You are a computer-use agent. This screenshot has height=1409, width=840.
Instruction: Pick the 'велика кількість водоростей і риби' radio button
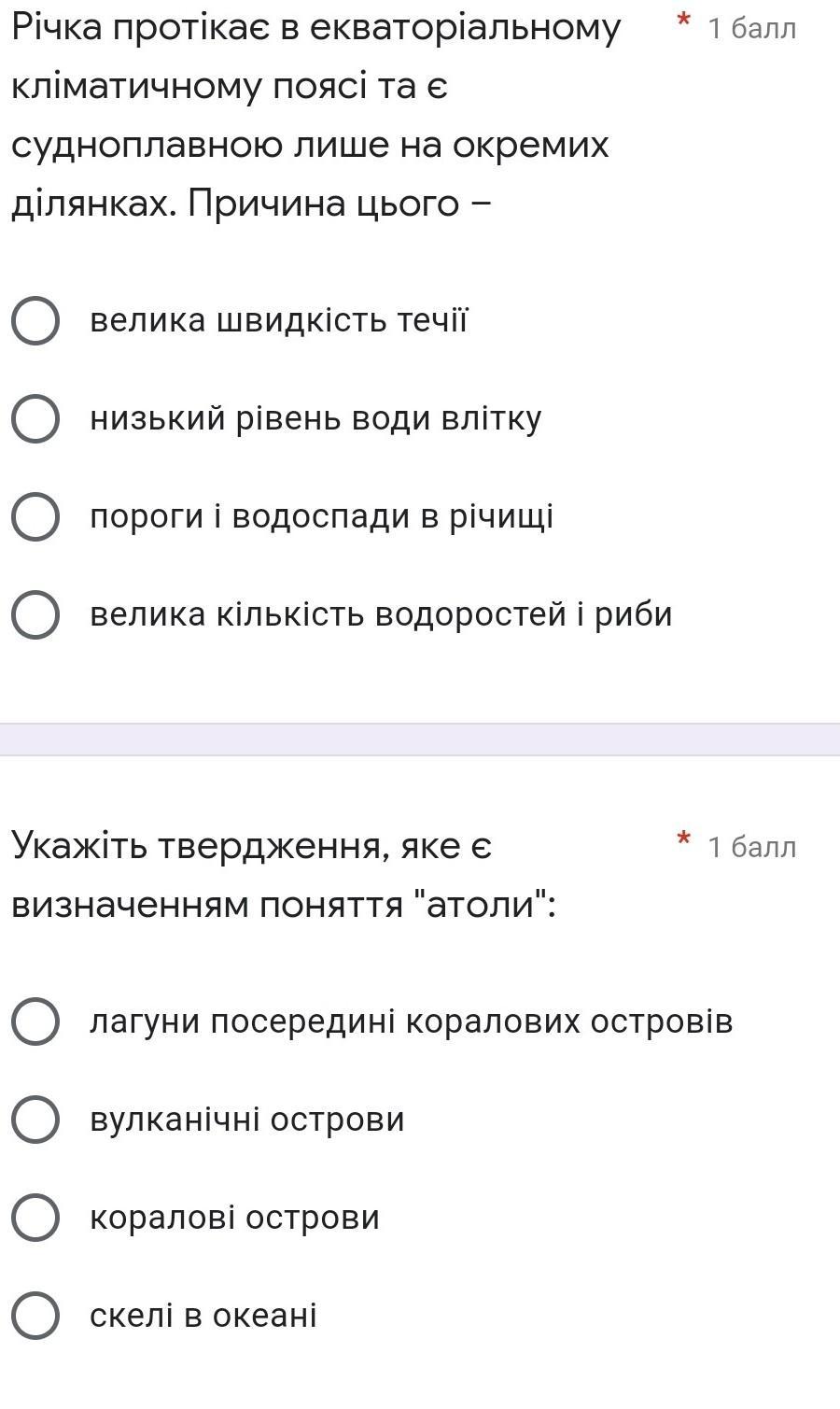tap(35, 615)
